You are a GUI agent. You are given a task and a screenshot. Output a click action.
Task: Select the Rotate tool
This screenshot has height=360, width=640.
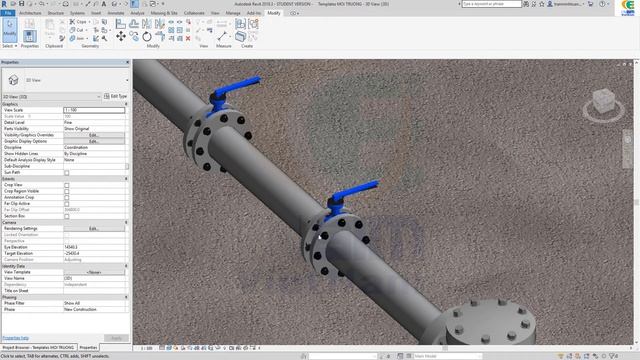click(x=147, y=36)
